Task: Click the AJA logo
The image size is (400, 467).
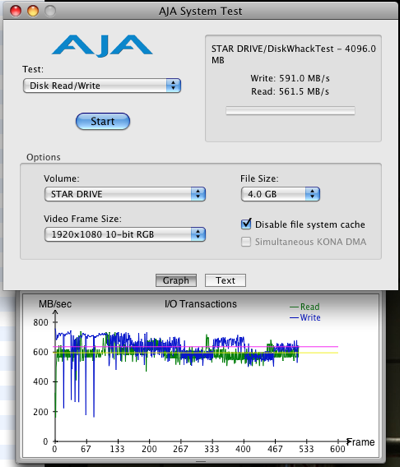Action: click(x=102, y=46)
